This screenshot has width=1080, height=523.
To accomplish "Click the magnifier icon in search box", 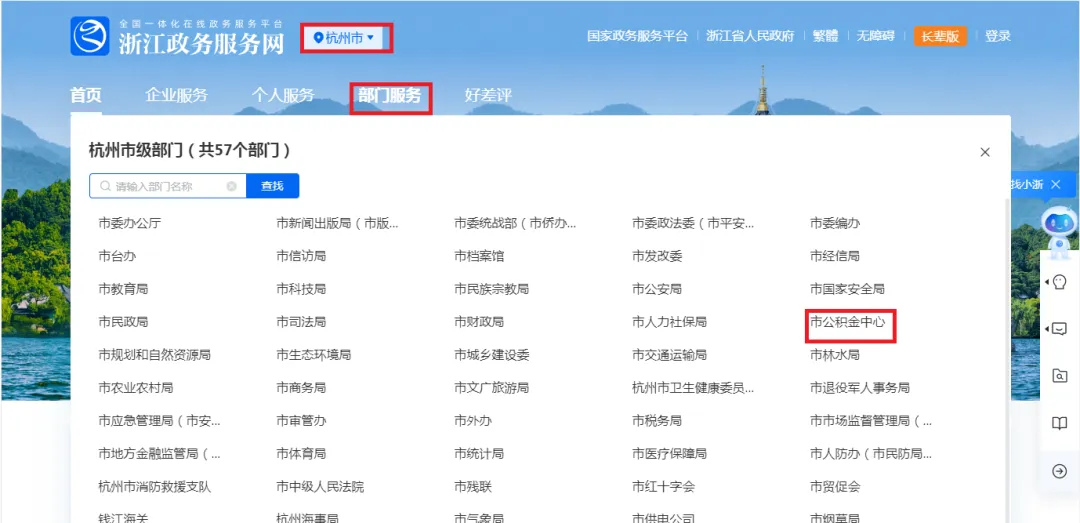I will (105, 186).
